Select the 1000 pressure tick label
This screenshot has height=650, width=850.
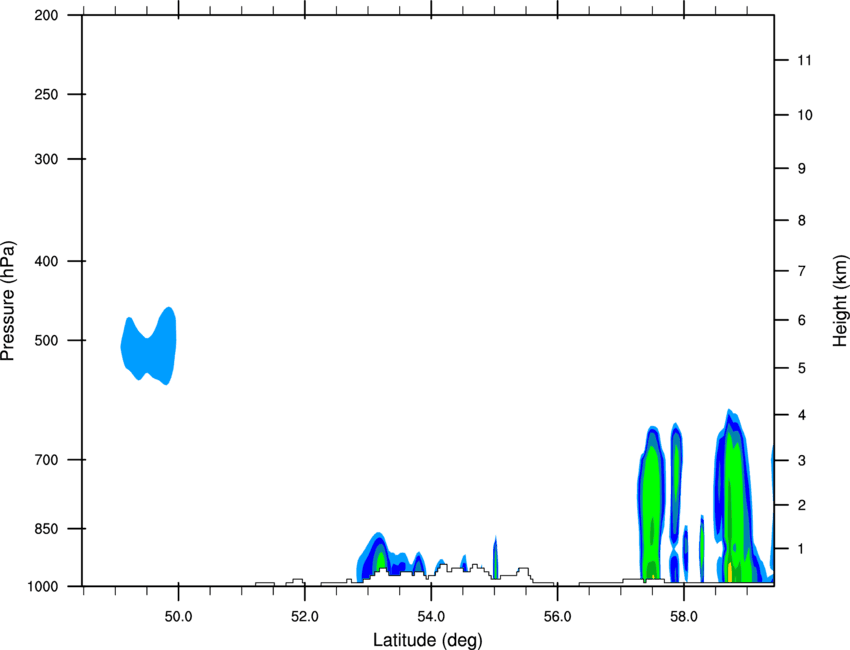click(x=43, y=587)
